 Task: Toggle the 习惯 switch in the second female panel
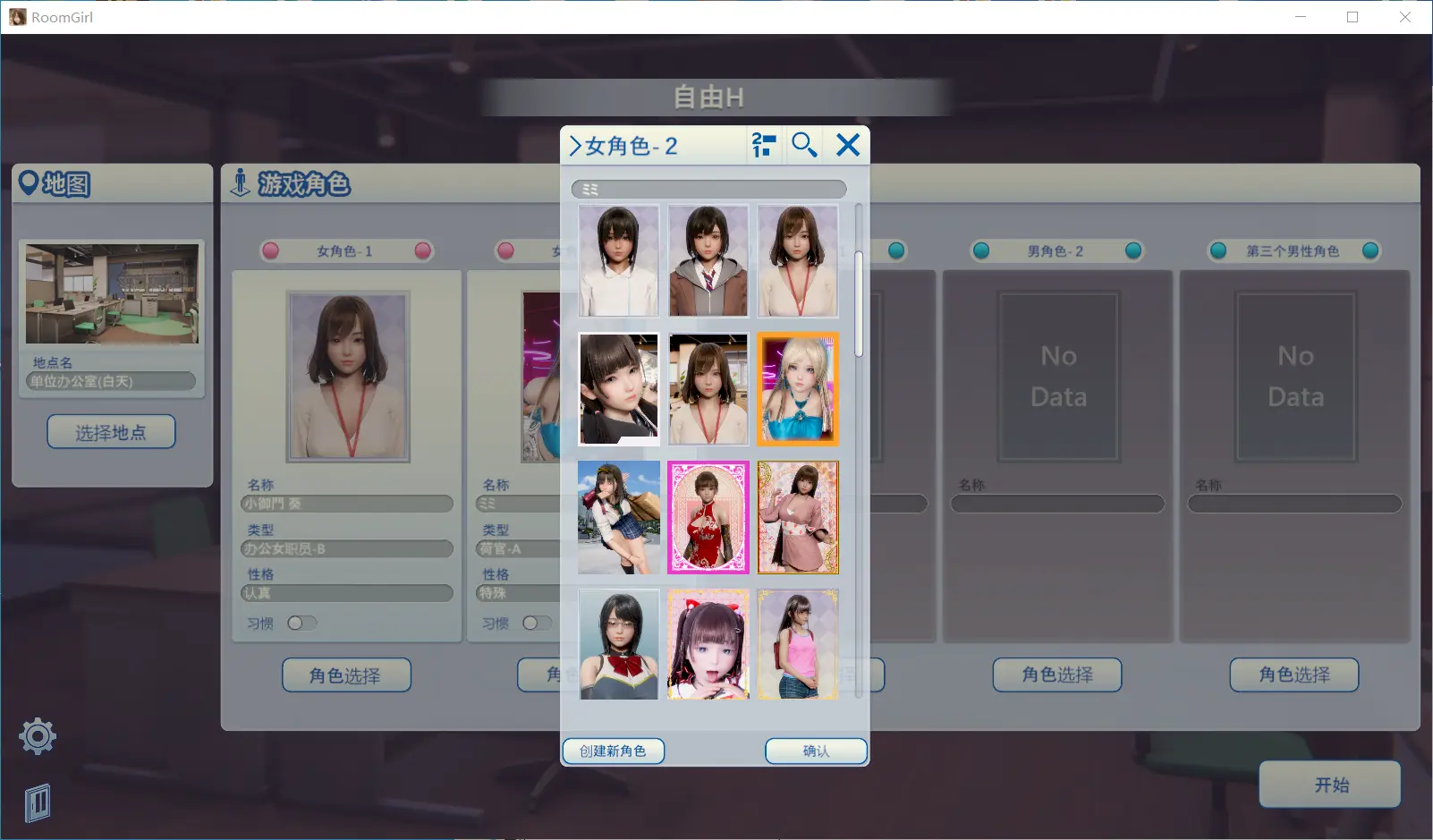(538, 623)
